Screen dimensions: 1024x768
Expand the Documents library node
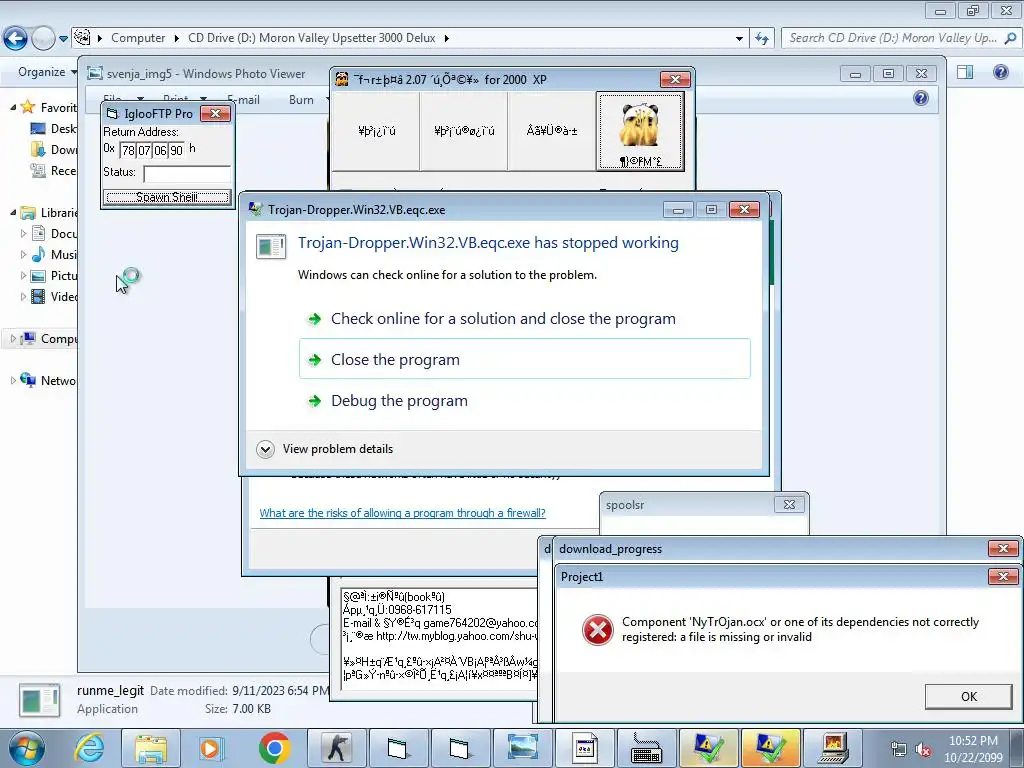click(24, 233)
